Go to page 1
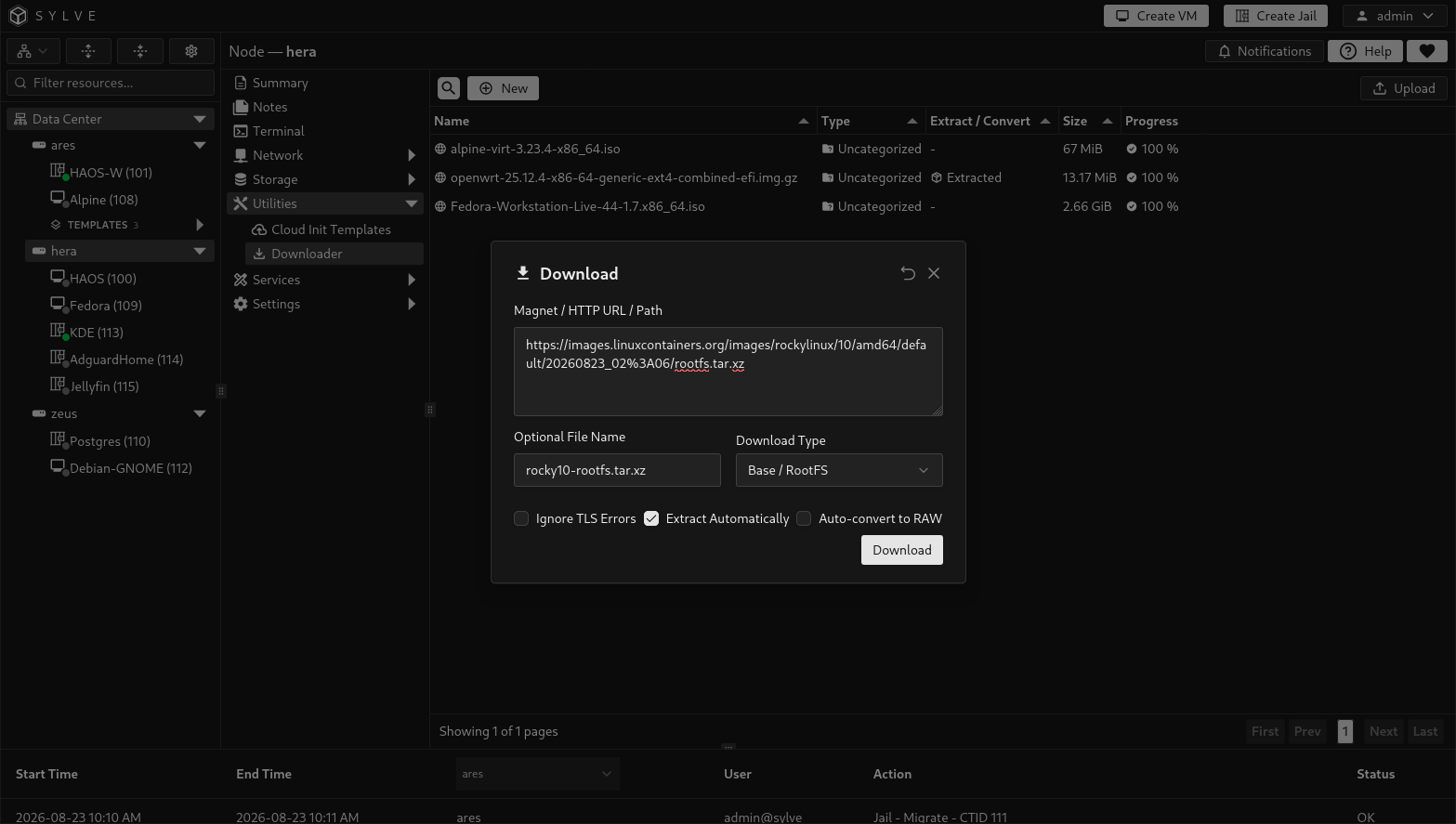 (1345, 731)
